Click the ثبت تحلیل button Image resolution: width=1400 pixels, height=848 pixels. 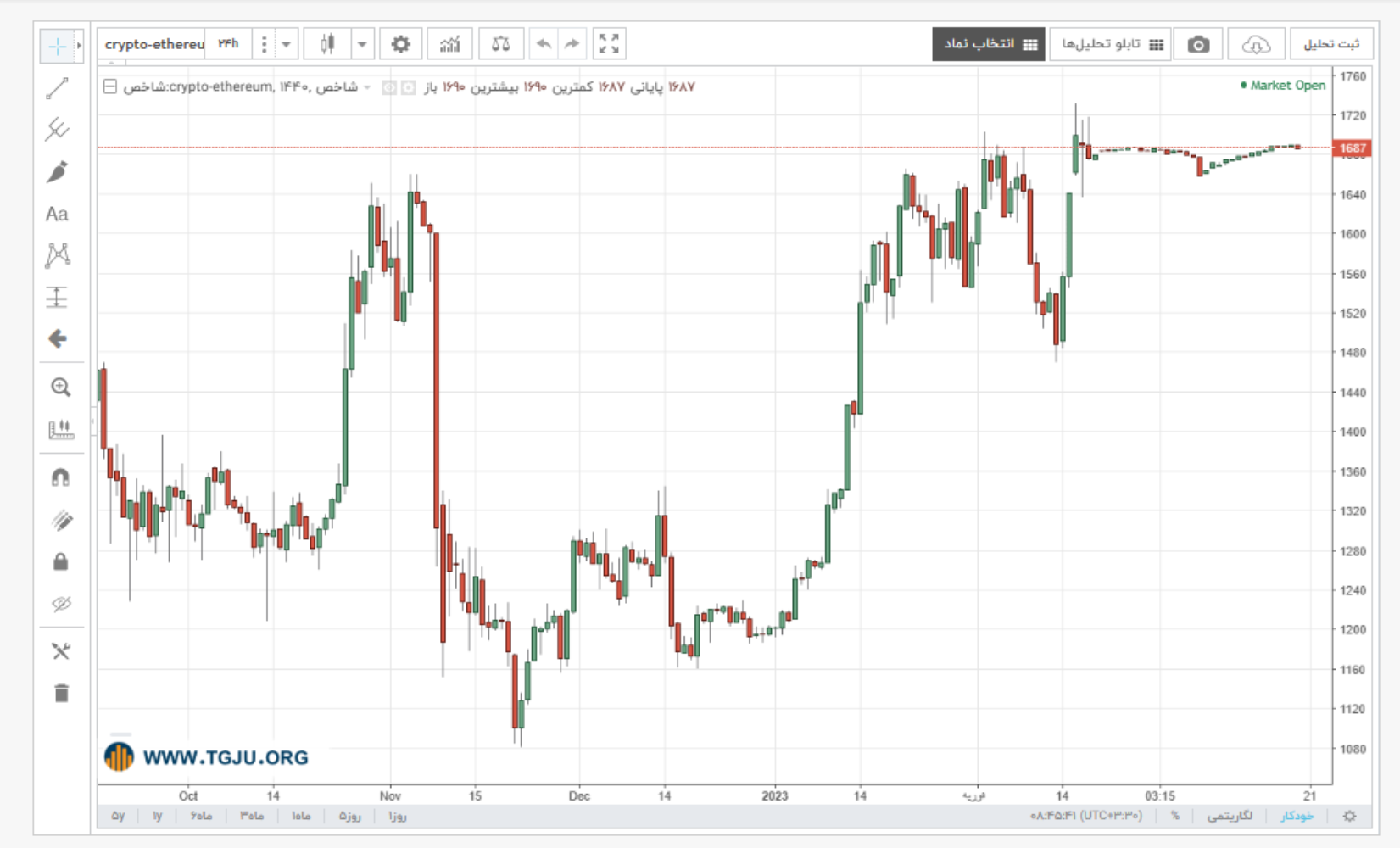1331,44
